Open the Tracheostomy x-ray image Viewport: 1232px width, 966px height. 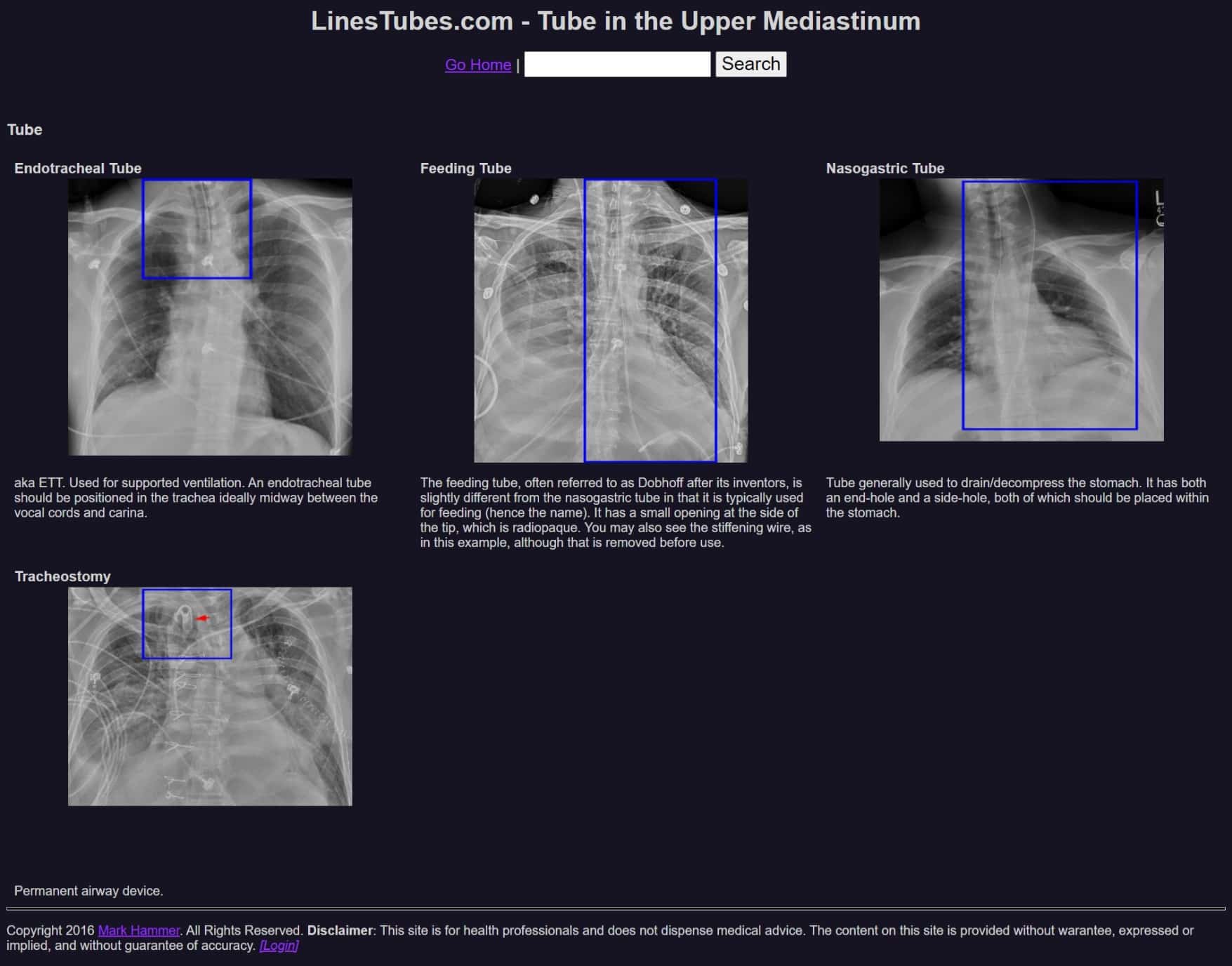tap(210, 696)
